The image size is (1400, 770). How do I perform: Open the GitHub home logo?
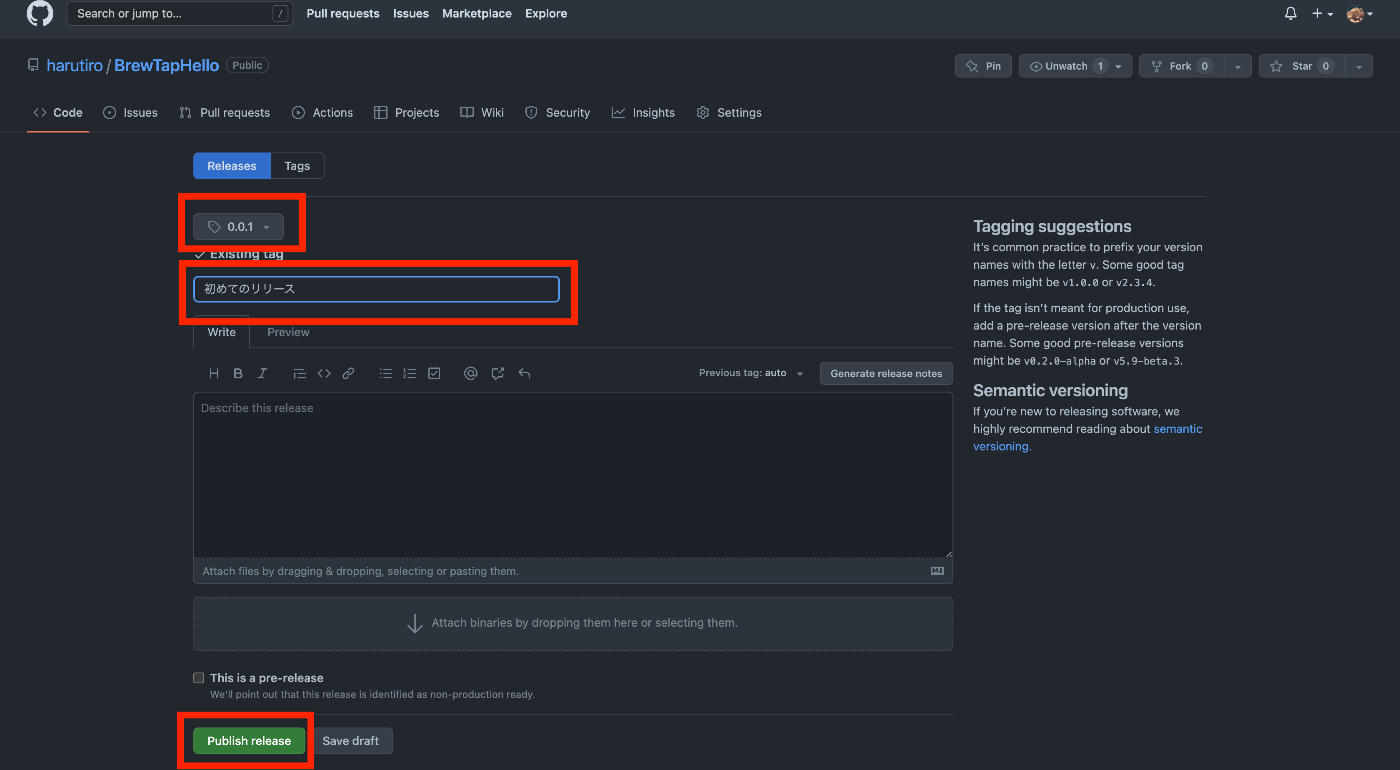[x=40, y=13]
